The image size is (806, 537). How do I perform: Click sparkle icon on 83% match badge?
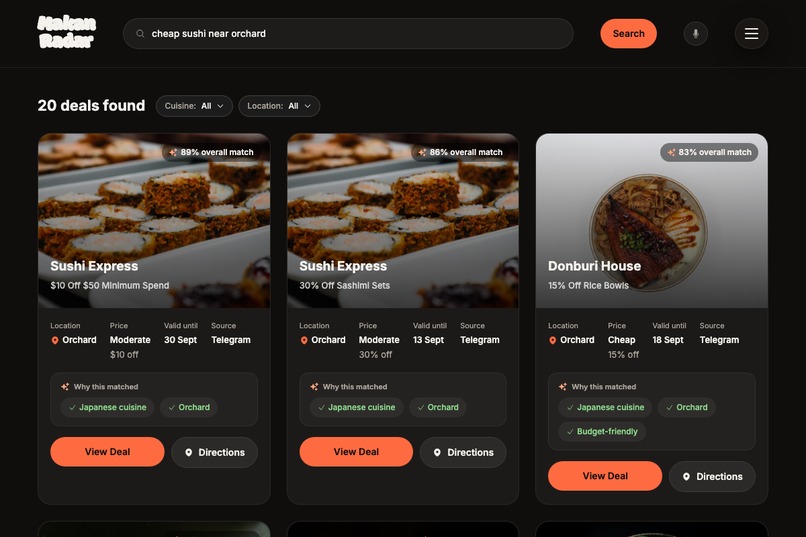671,152
